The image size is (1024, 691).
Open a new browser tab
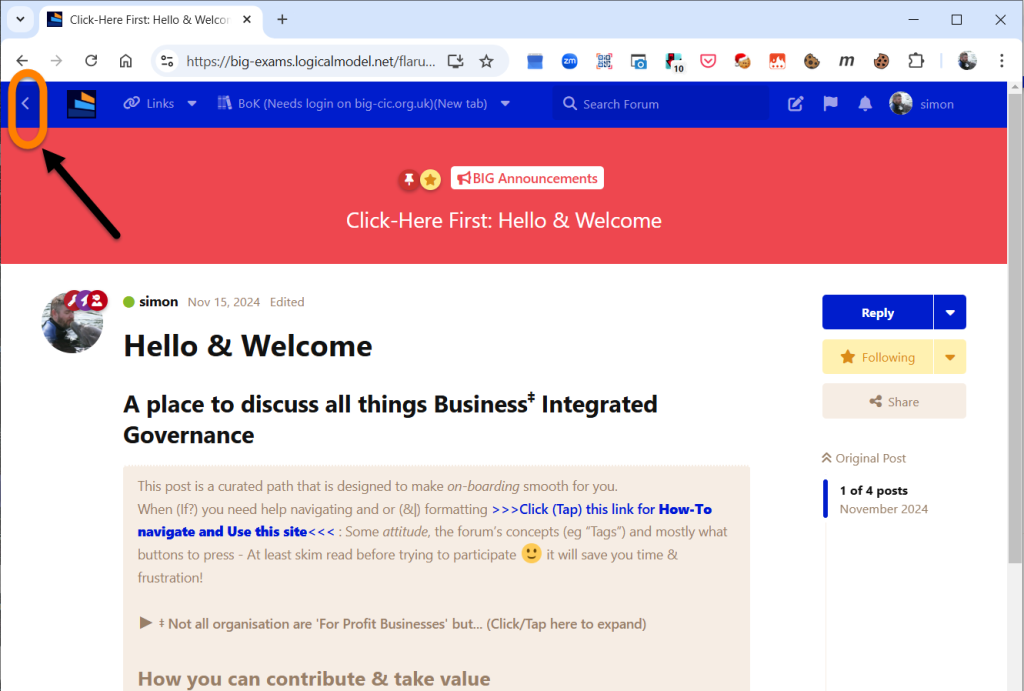[282, 20]
